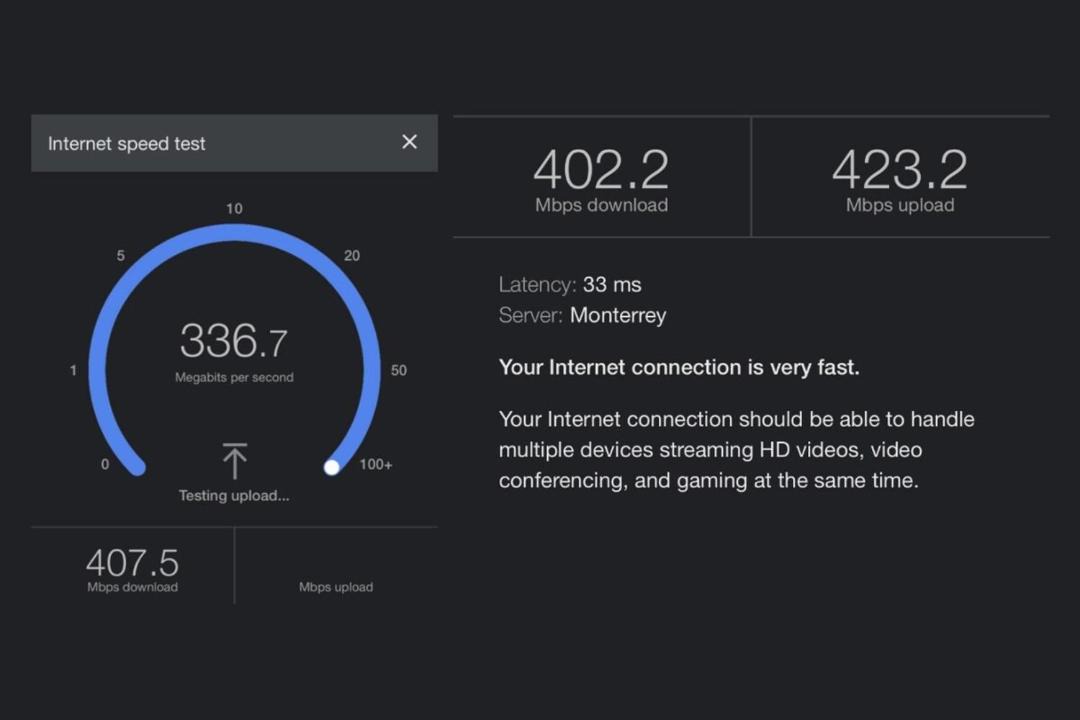The width and height of the screenshot is (1080, 720).
Task: Click the 100+ mark on the gauge
Action: 376,465
